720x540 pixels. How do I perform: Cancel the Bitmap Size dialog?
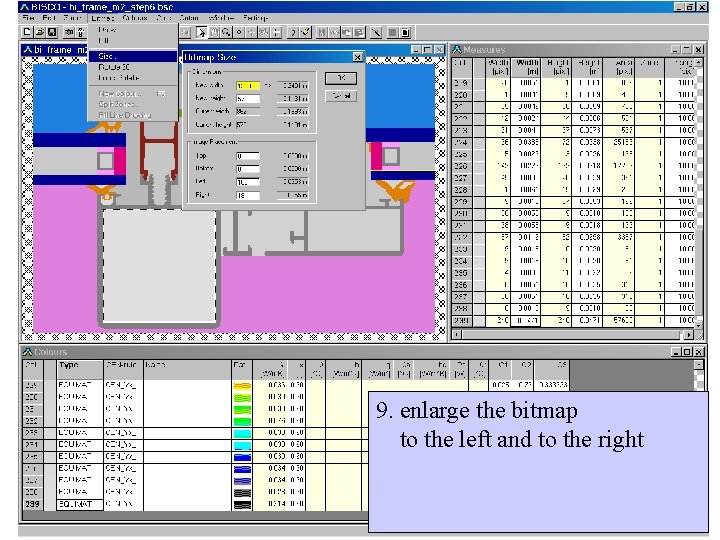(x=341, y=96)
